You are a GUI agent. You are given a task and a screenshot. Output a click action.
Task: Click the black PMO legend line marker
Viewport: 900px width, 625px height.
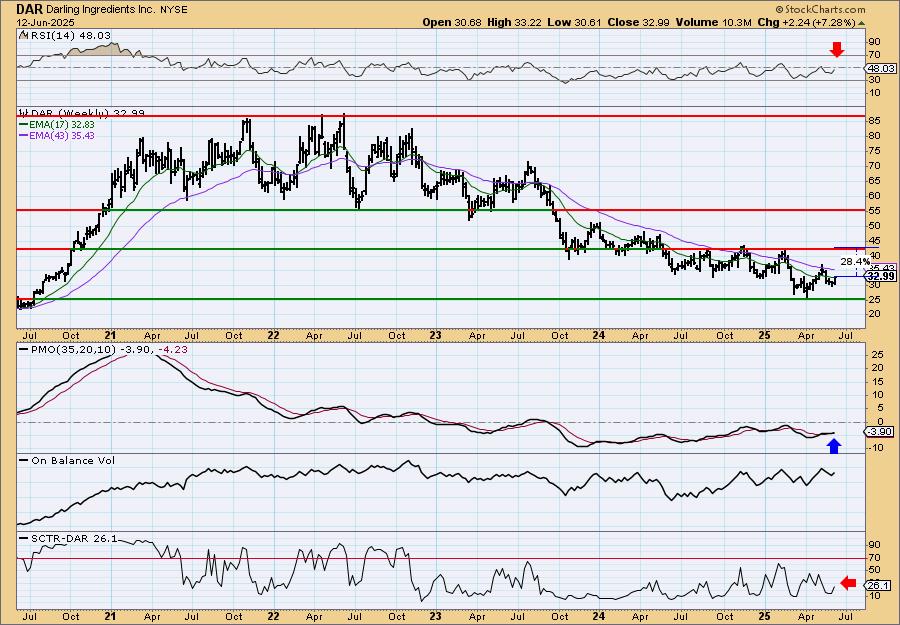[x=24, y=350]
